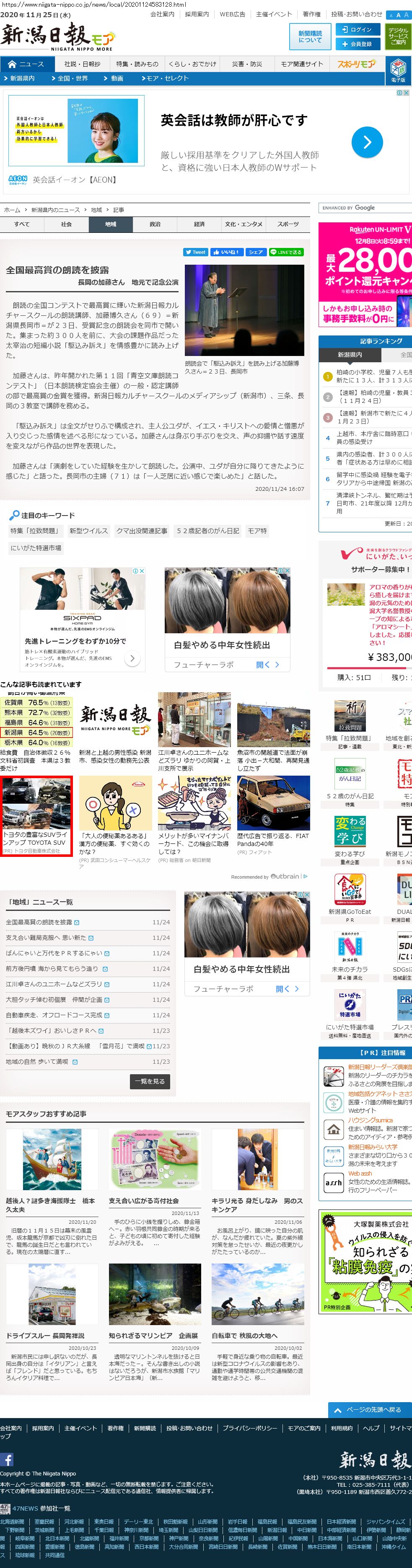
Task: Switch ranking to 新潟県内 tab
Action: (350, 354)
